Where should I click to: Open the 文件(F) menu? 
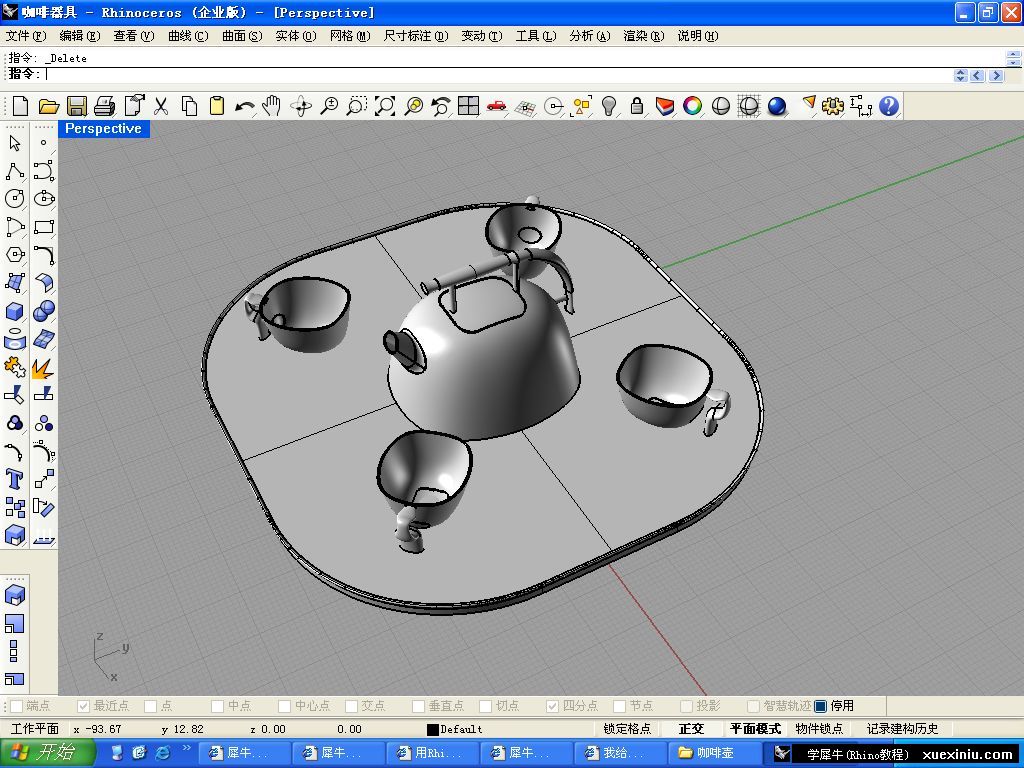click(x=26, y=36)
